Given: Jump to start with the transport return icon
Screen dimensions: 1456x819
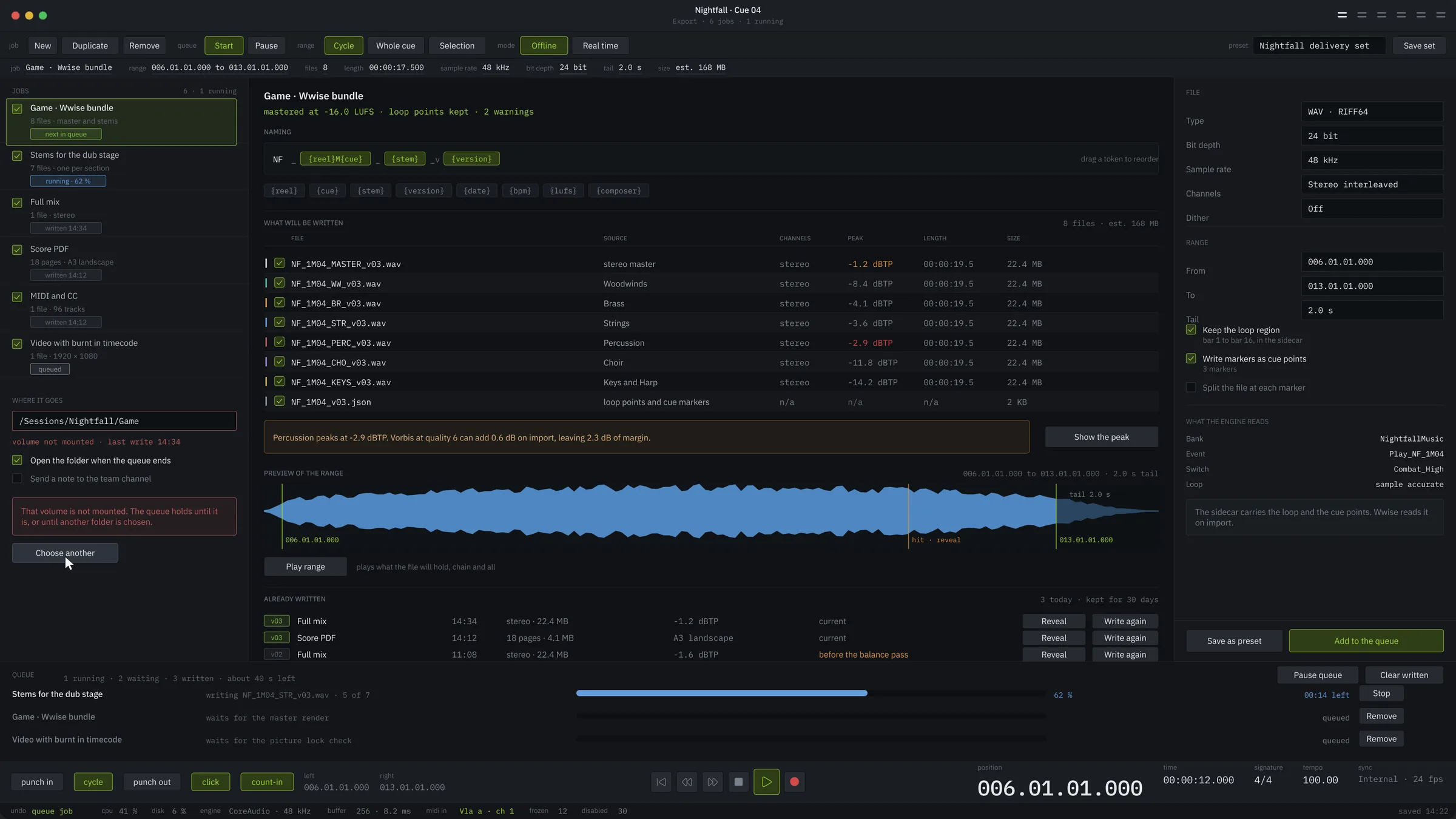Looking at the screenshot, I should pyautogui.click(x=661, y=782).
